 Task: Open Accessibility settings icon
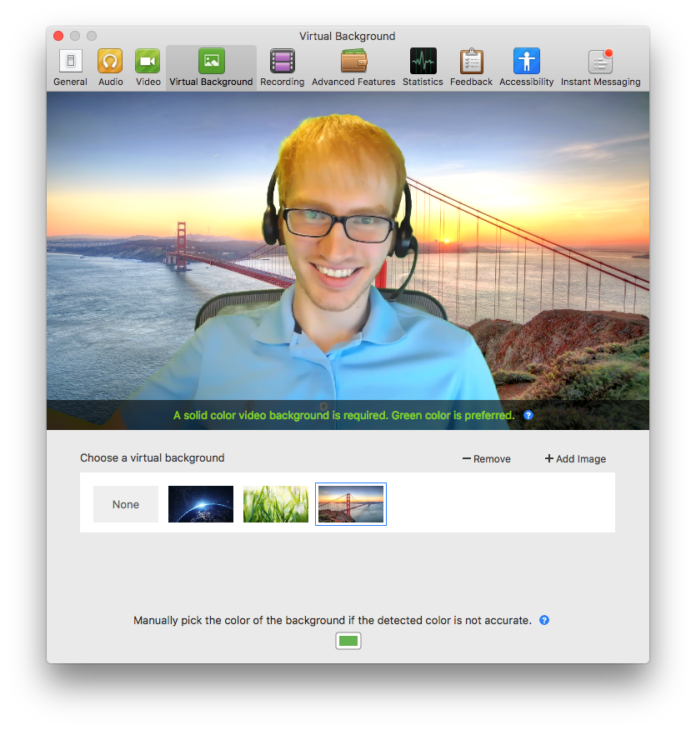(526, 62)
